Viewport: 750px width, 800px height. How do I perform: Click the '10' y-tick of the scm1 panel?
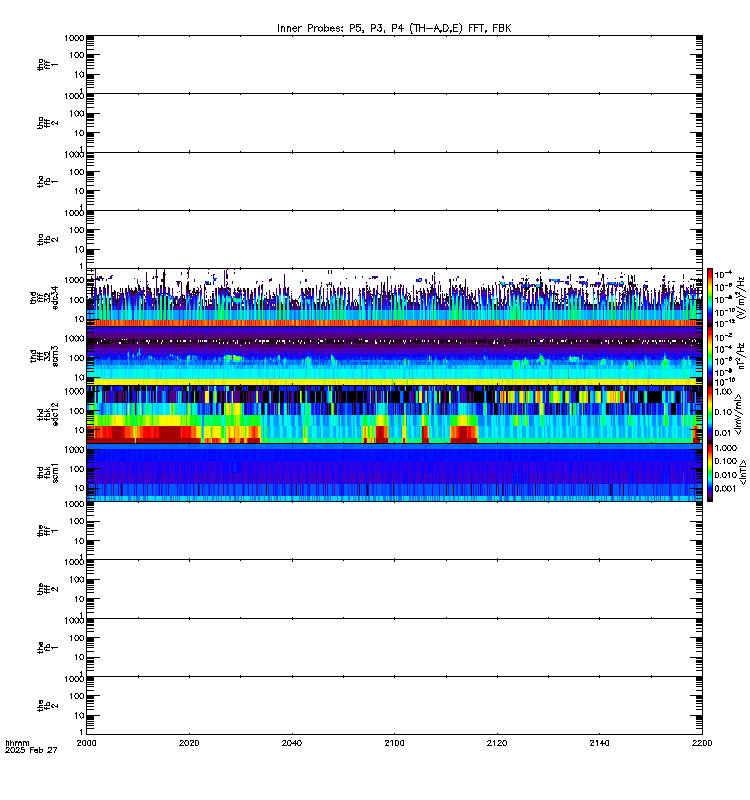tap(79, 488)
